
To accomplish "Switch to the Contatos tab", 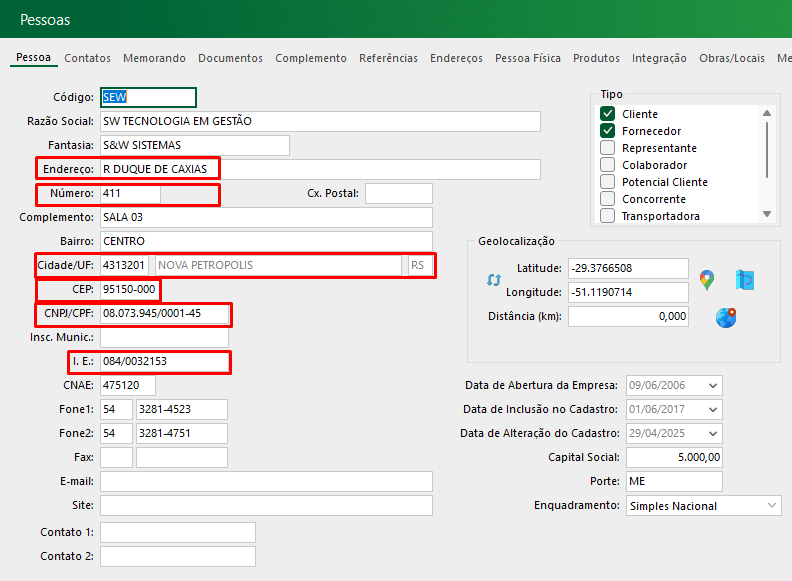I will [x=87, y=58].
